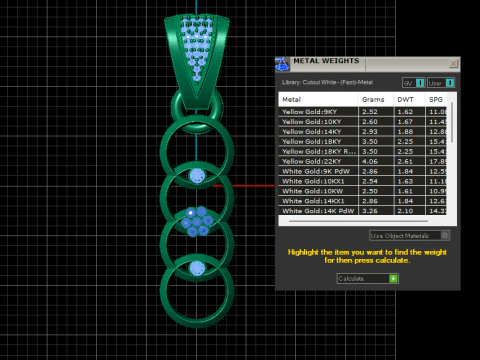This screenshot has height=360, width=480.
Task: Toggle Use Object Materials option
Action: pyautogui.click(x=410, y=236)
